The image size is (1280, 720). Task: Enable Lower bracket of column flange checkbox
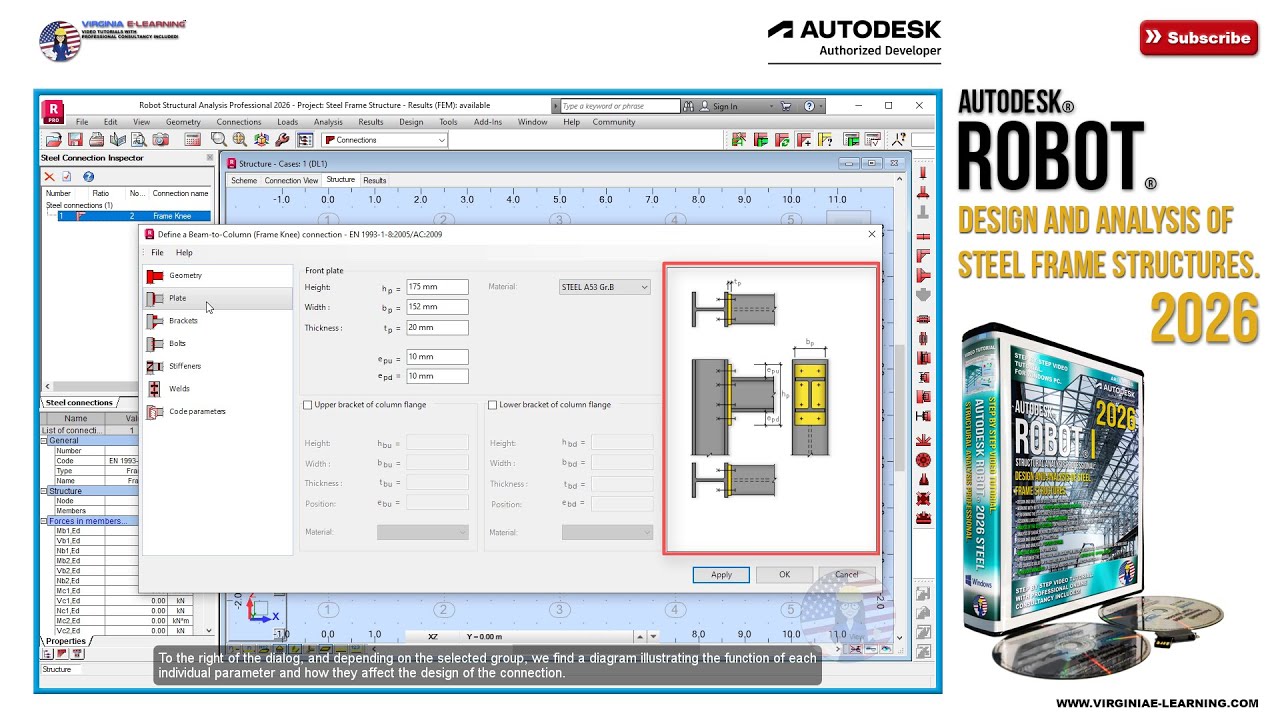[492, 405]
